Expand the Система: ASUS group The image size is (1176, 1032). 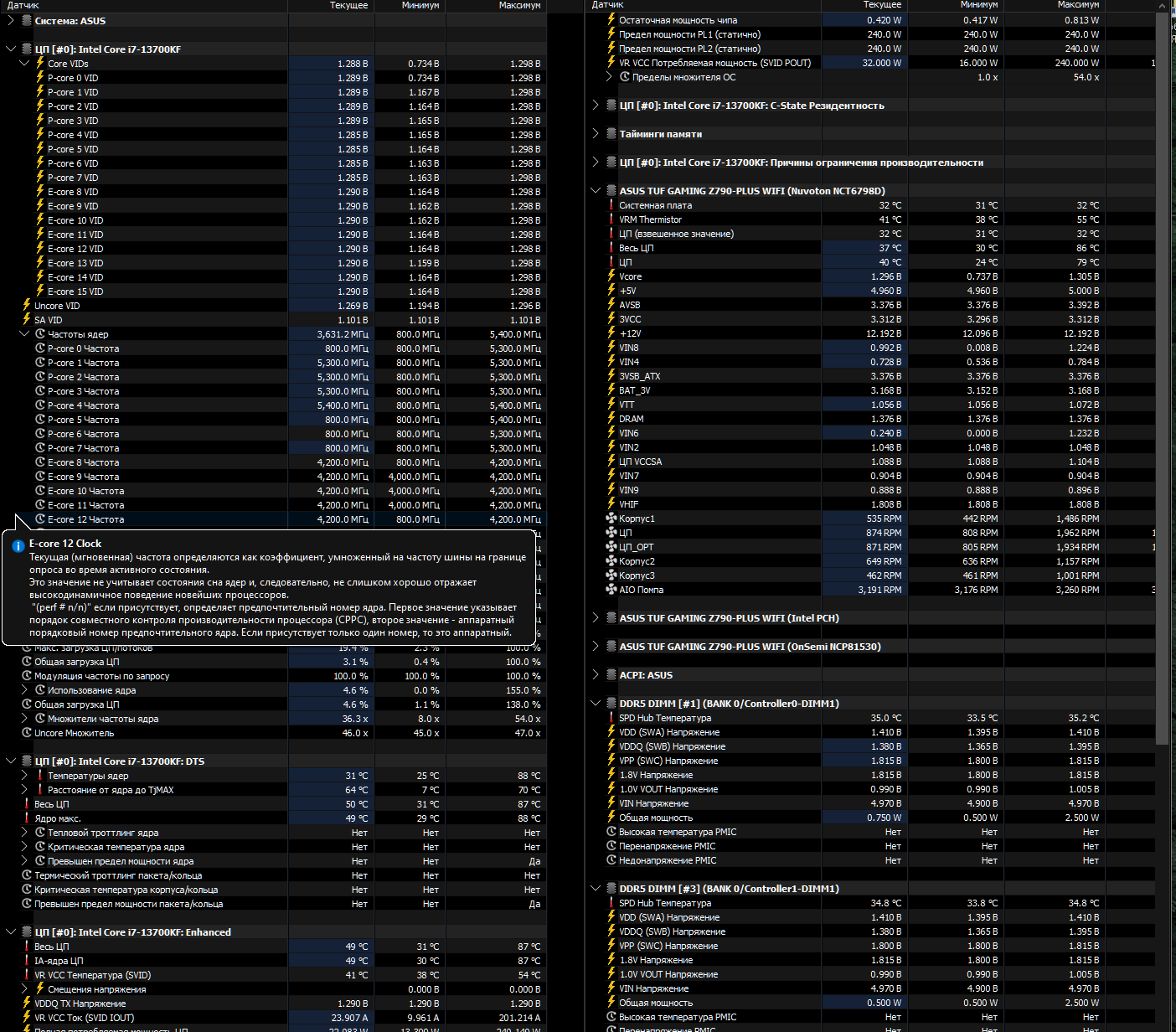pos(11,21)
